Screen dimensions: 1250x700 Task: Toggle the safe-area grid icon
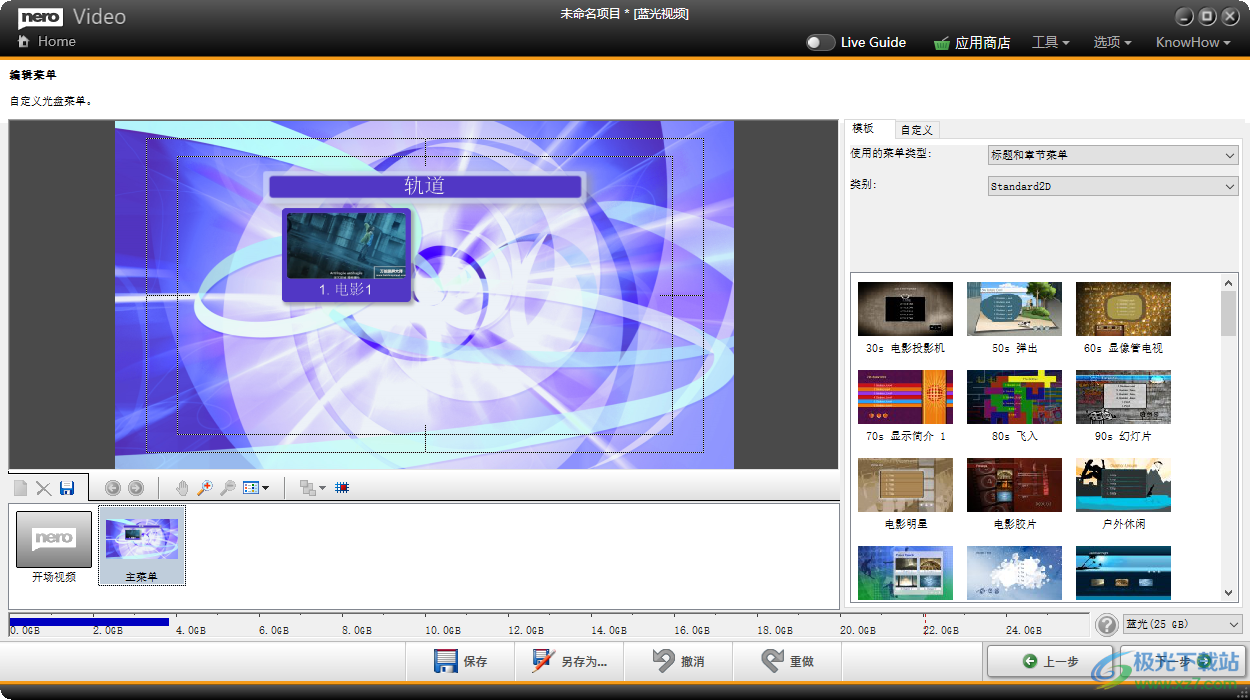tap(342, 488)
